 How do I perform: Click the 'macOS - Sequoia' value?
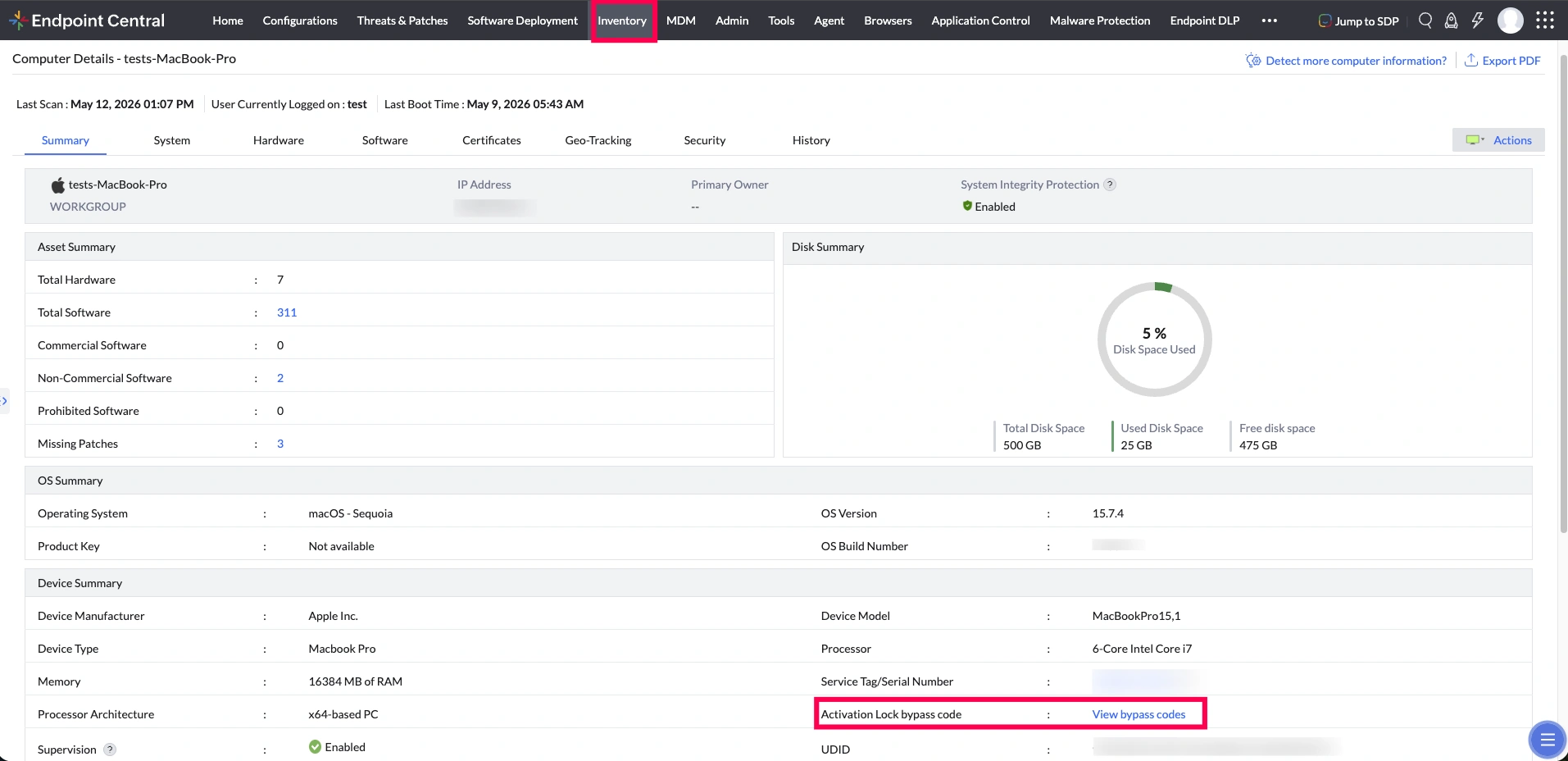click(350, 513)
